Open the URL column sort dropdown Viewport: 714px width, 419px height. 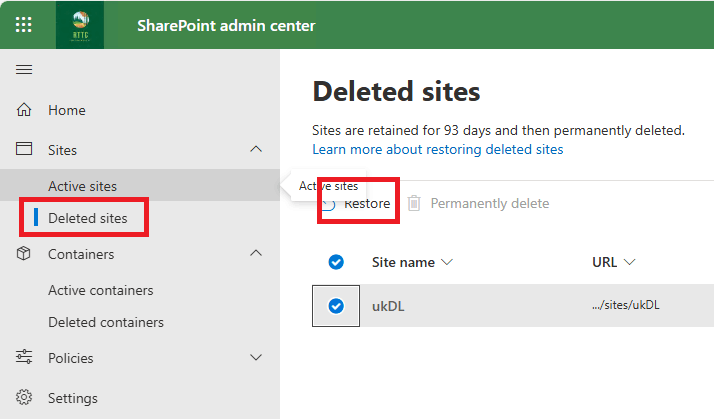click(629, 262)
